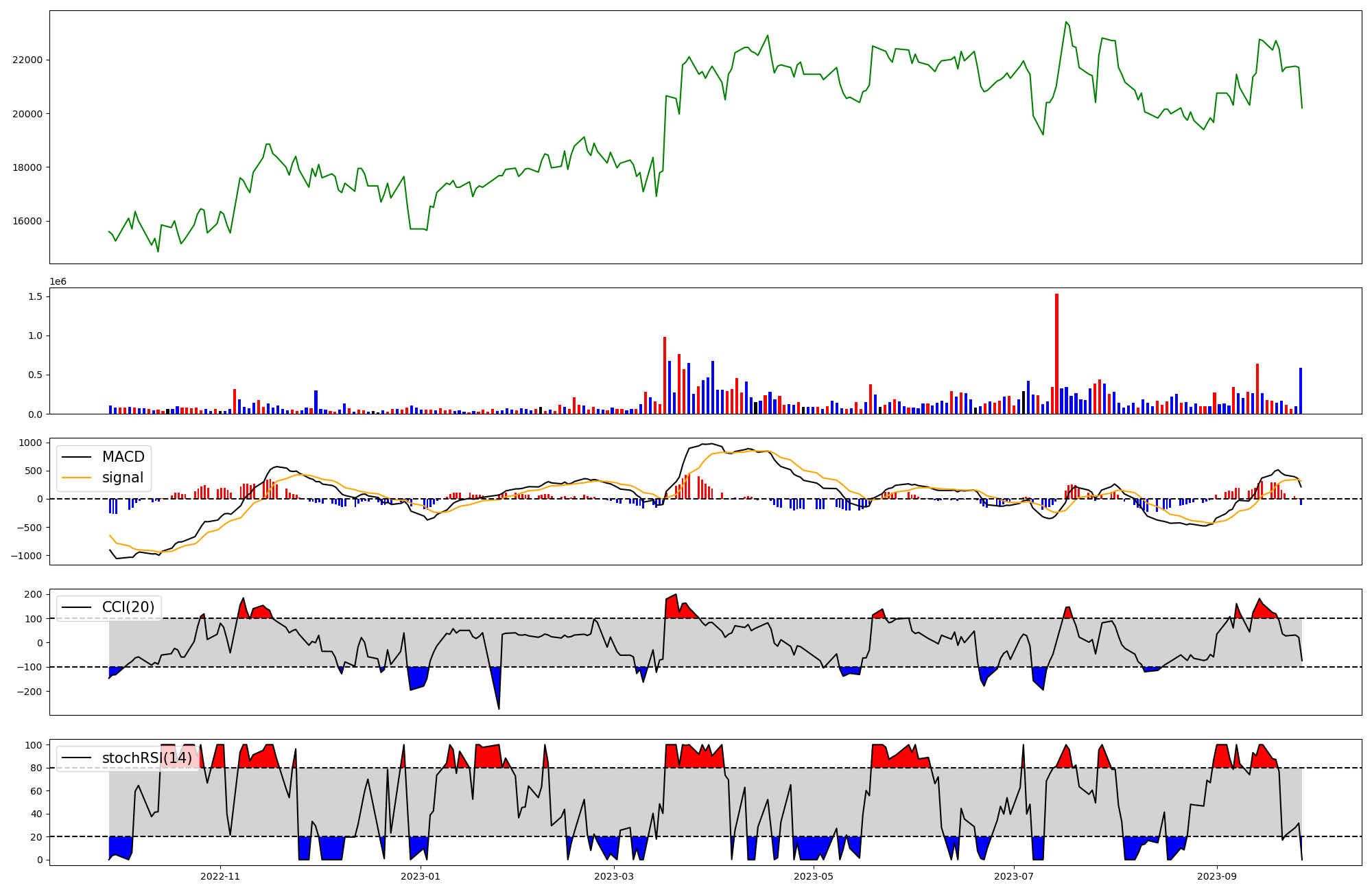Click the CCI(20) legend entry
Screen dimensions: 1372x892
tap(128, 607)
